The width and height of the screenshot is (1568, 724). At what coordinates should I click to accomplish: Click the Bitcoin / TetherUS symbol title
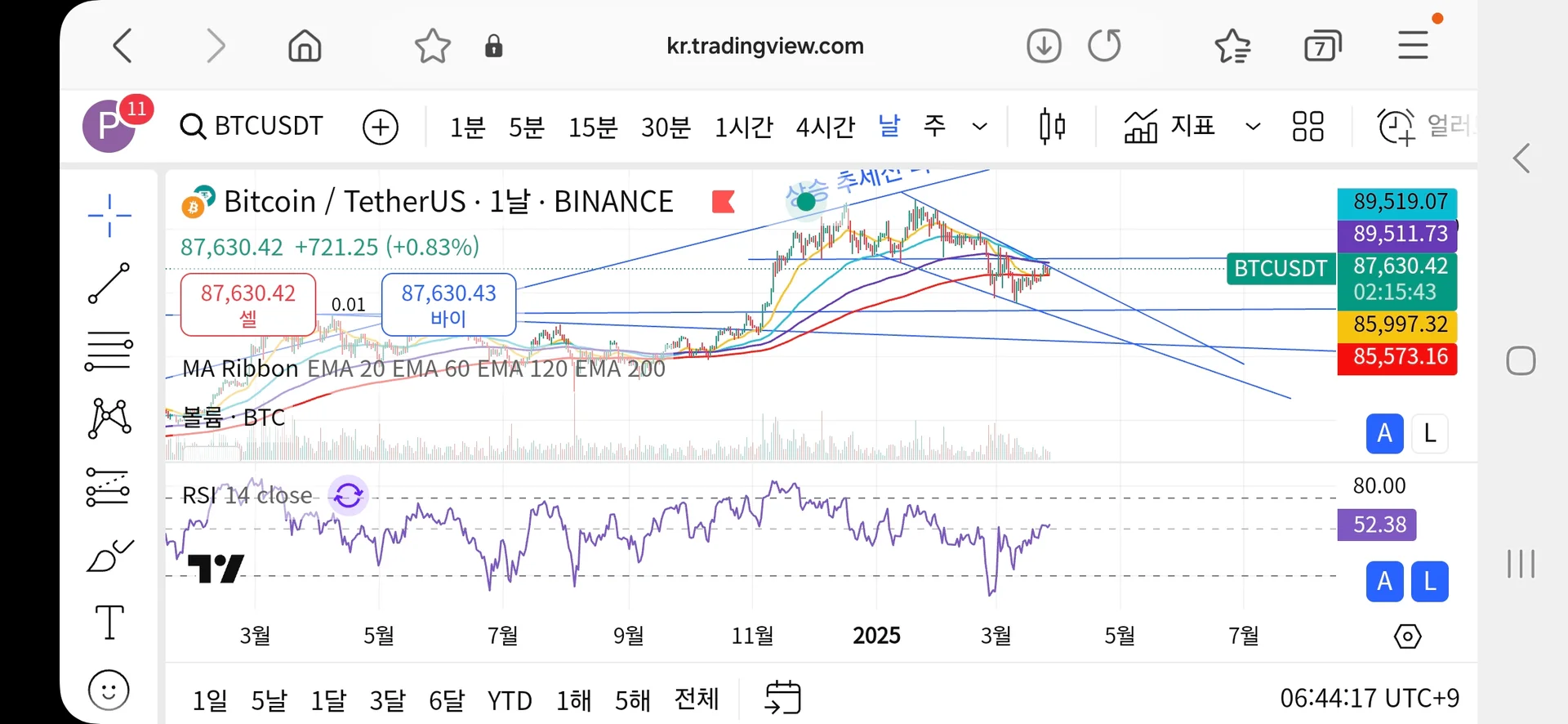(x=448, y=201)
